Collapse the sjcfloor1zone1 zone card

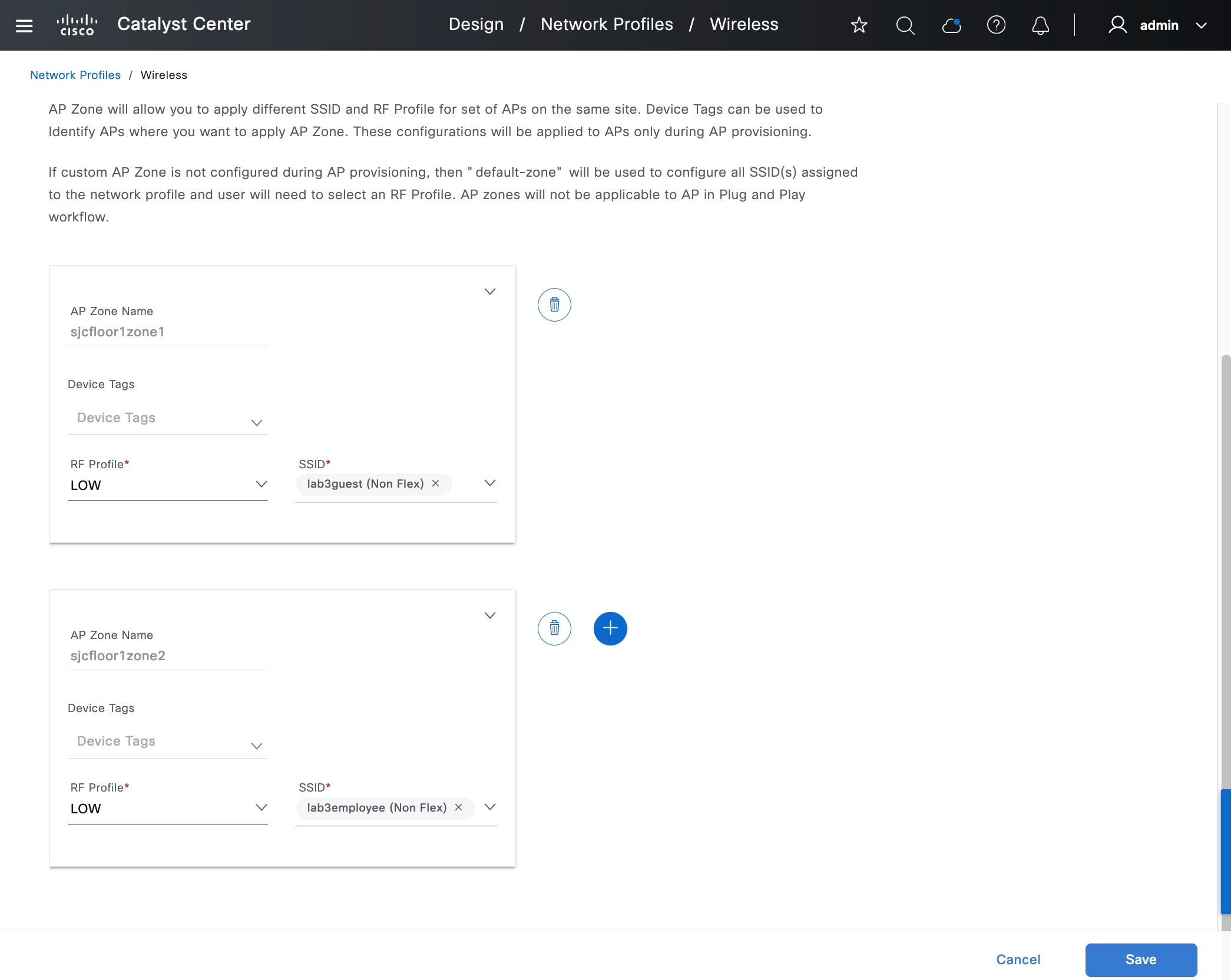click(489, 292)
